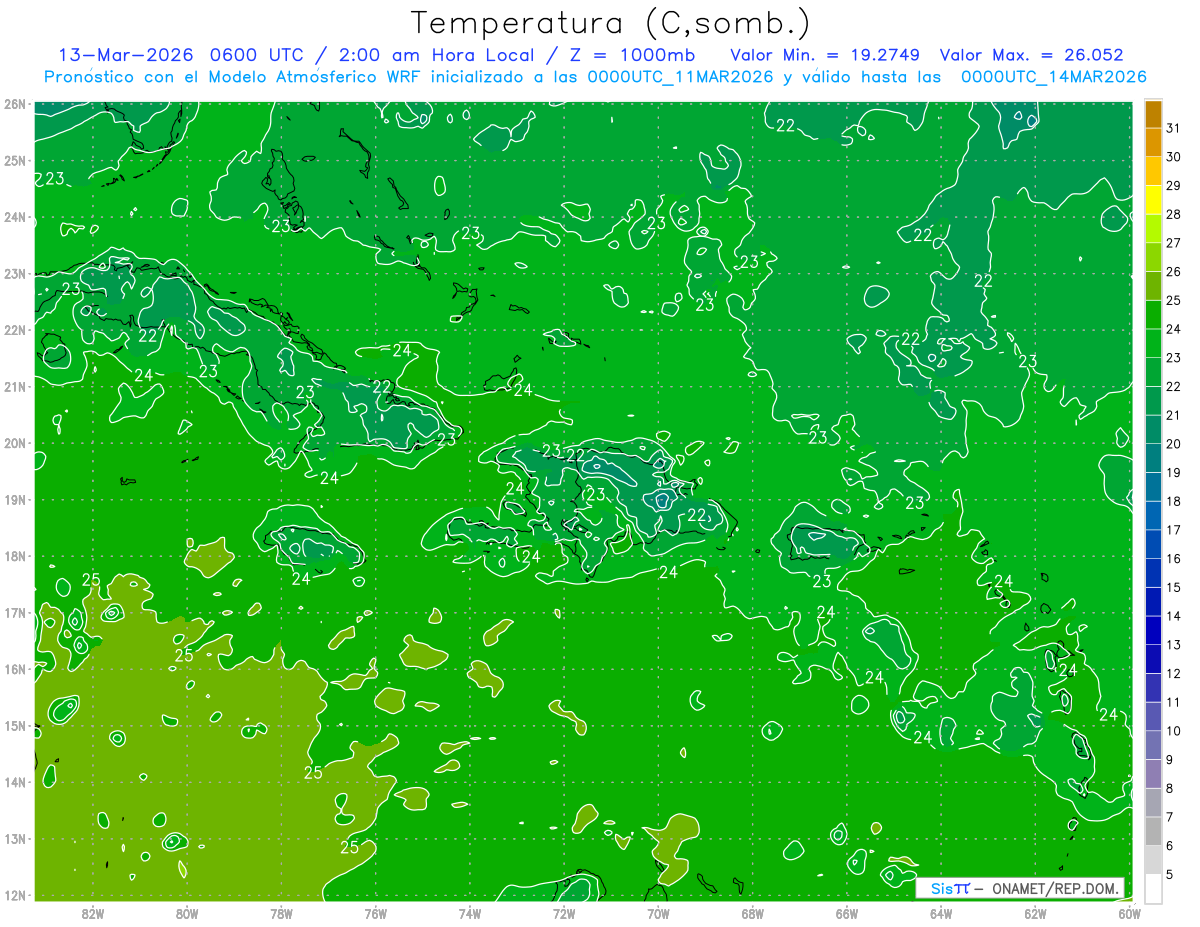
Task: Select the date text '13-Mar-2026'
Action: point(125,55)
